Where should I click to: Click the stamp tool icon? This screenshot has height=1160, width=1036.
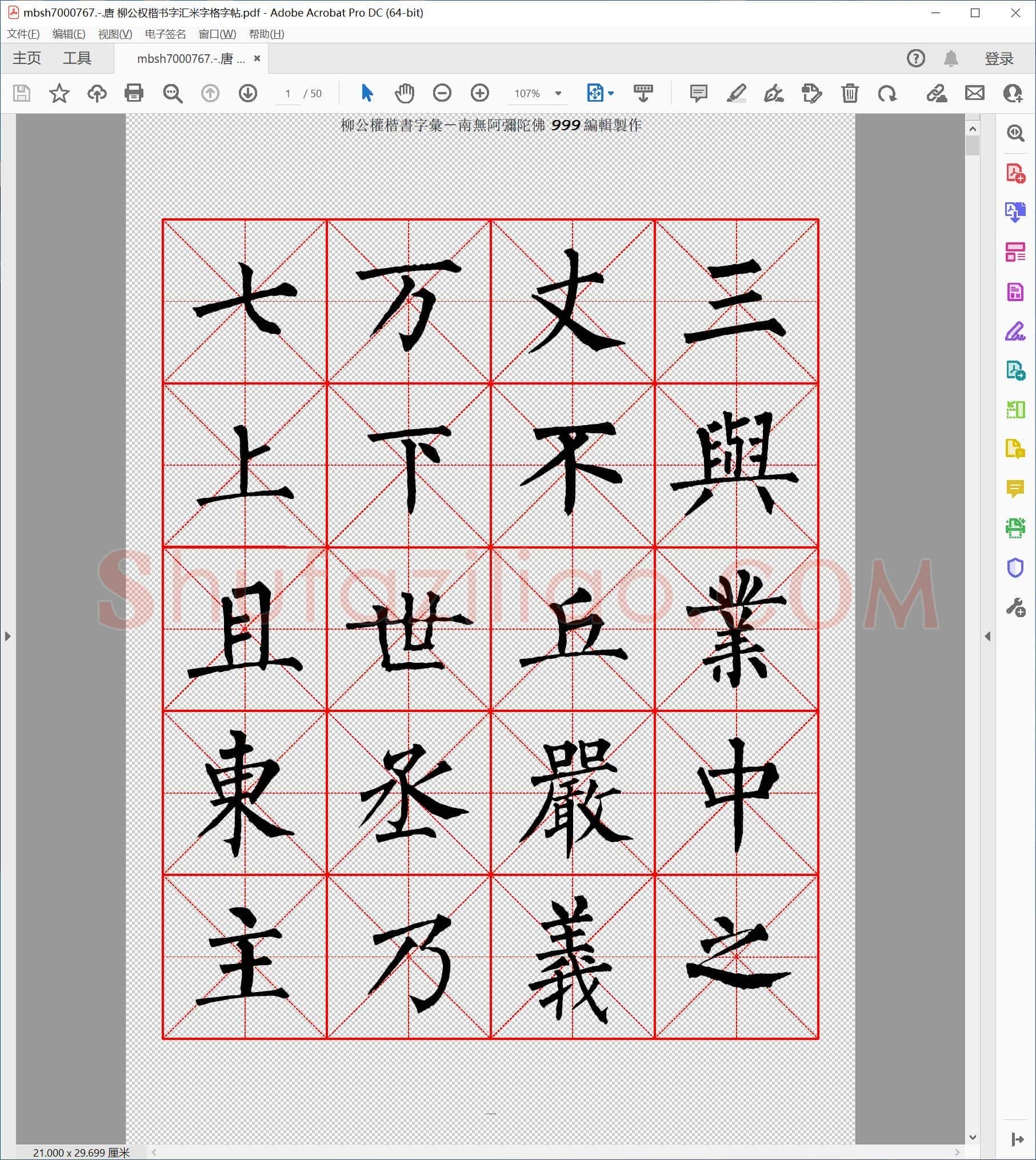(811, 93)
